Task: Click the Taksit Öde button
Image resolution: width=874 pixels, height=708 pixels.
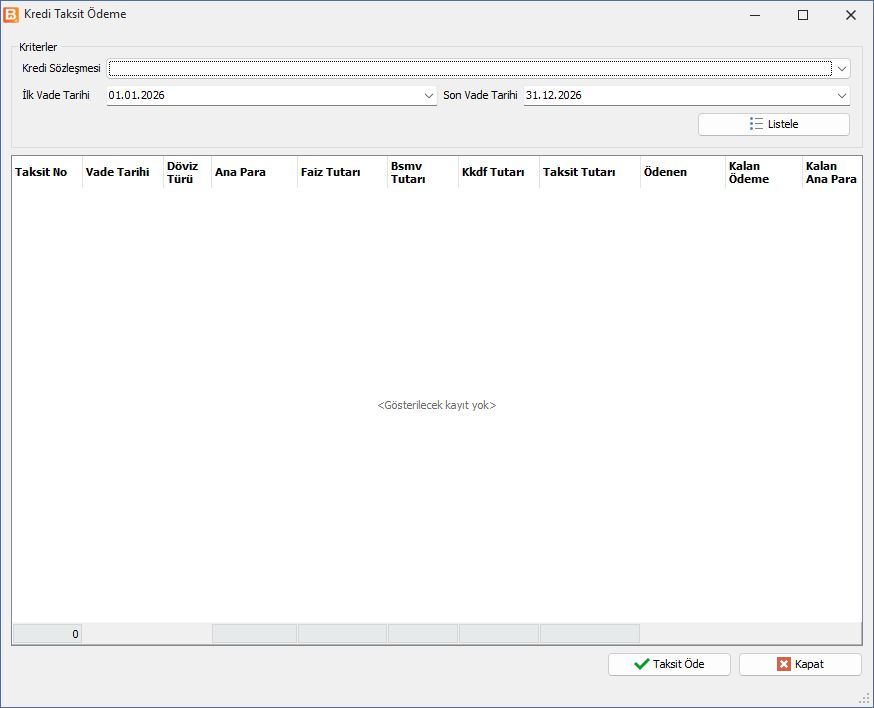Action: point(669,664)
